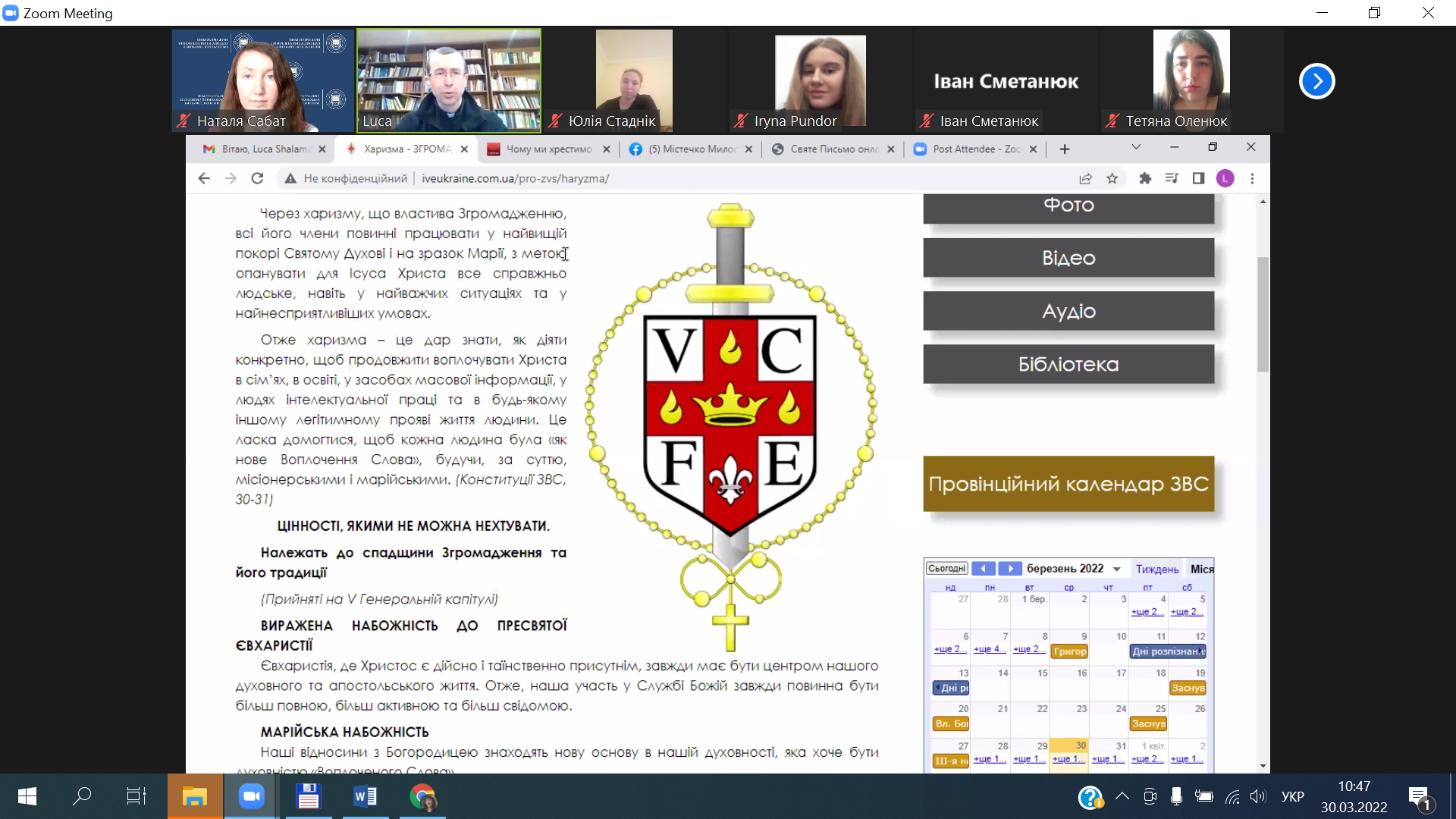1456x819 pixels.
Task: Switch to Тиждень calendar view
Action: (1156, 569)
